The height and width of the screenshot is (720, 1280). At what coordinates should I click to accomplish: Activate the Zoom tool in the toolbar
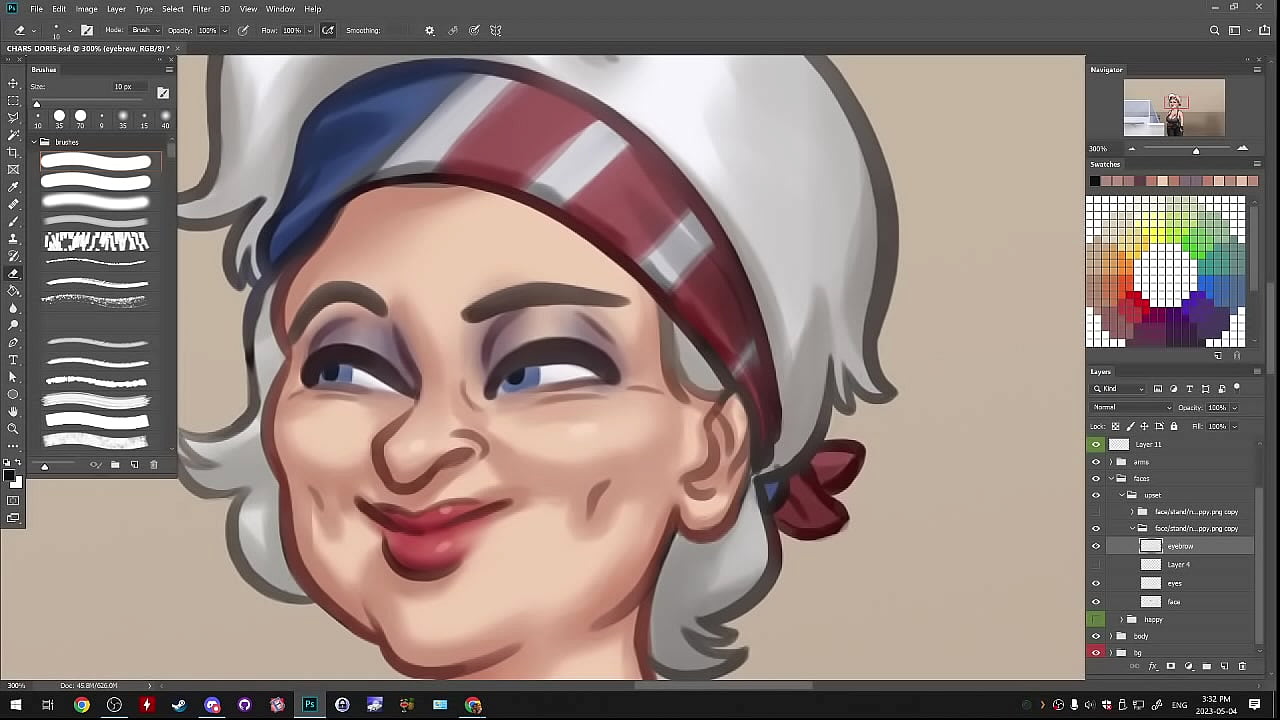(13, 429)
